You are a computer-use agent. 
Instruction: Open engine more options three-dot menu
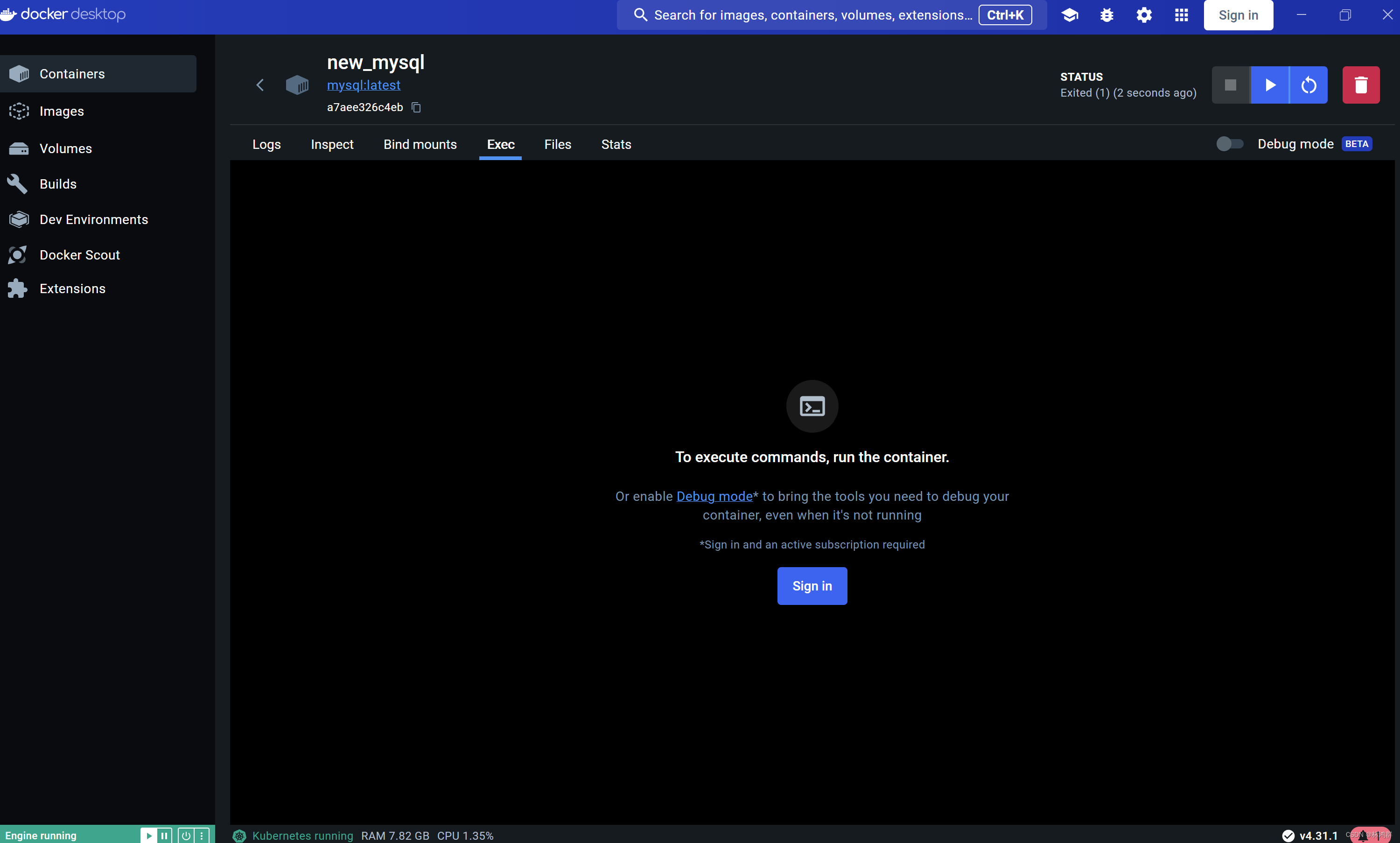click(x=202, y=836)
